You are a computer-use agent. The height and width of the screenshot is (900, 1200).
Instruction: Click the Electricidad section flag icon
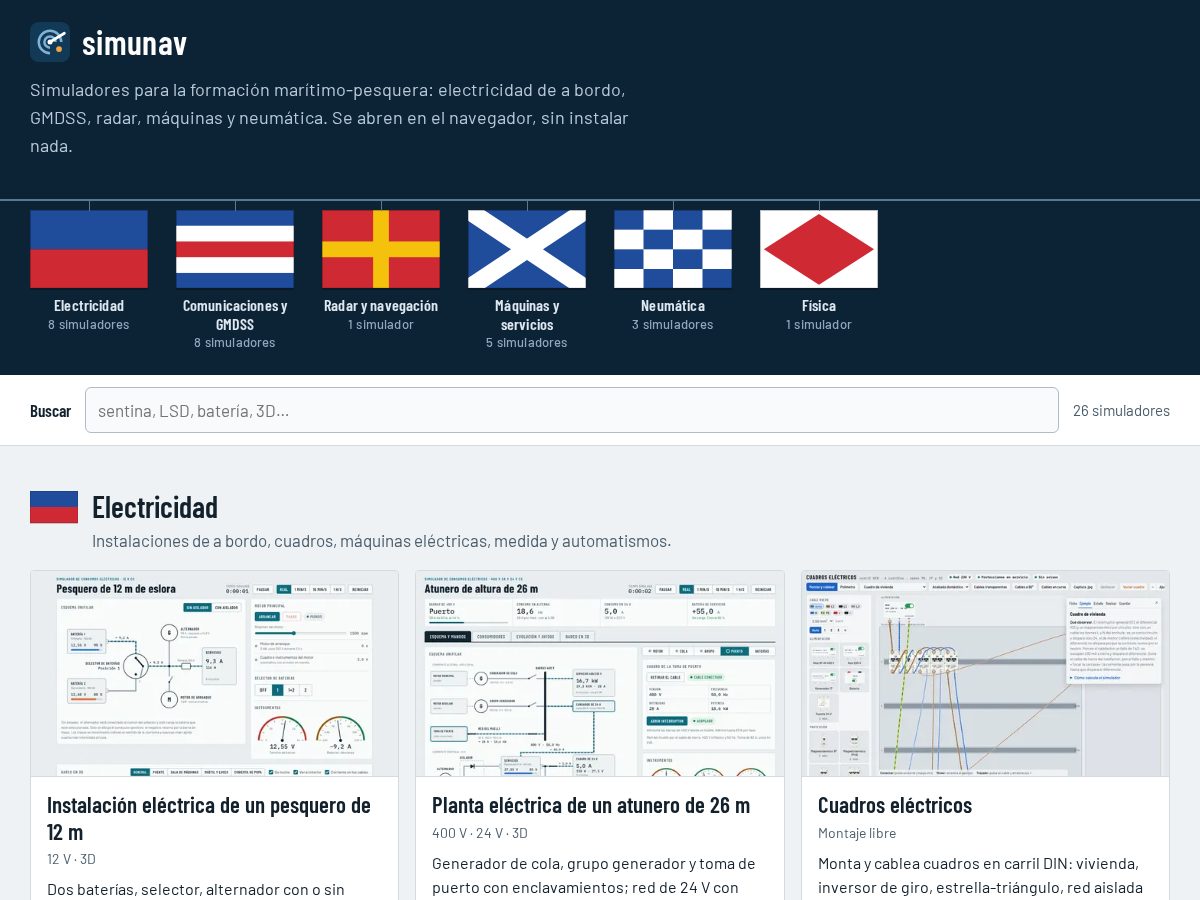(54, 507)
